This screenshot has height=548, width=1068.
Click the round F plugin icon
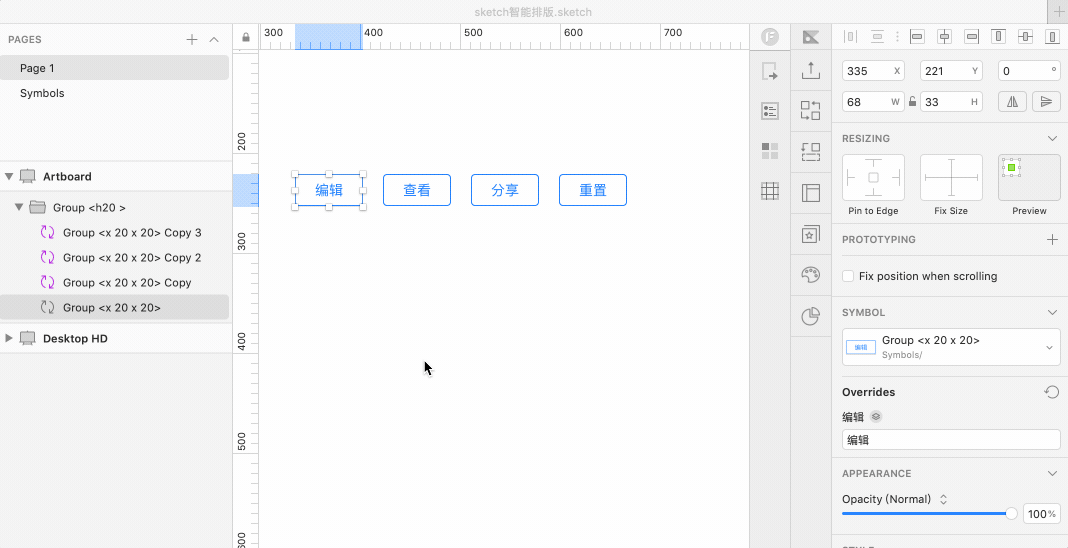770,37
